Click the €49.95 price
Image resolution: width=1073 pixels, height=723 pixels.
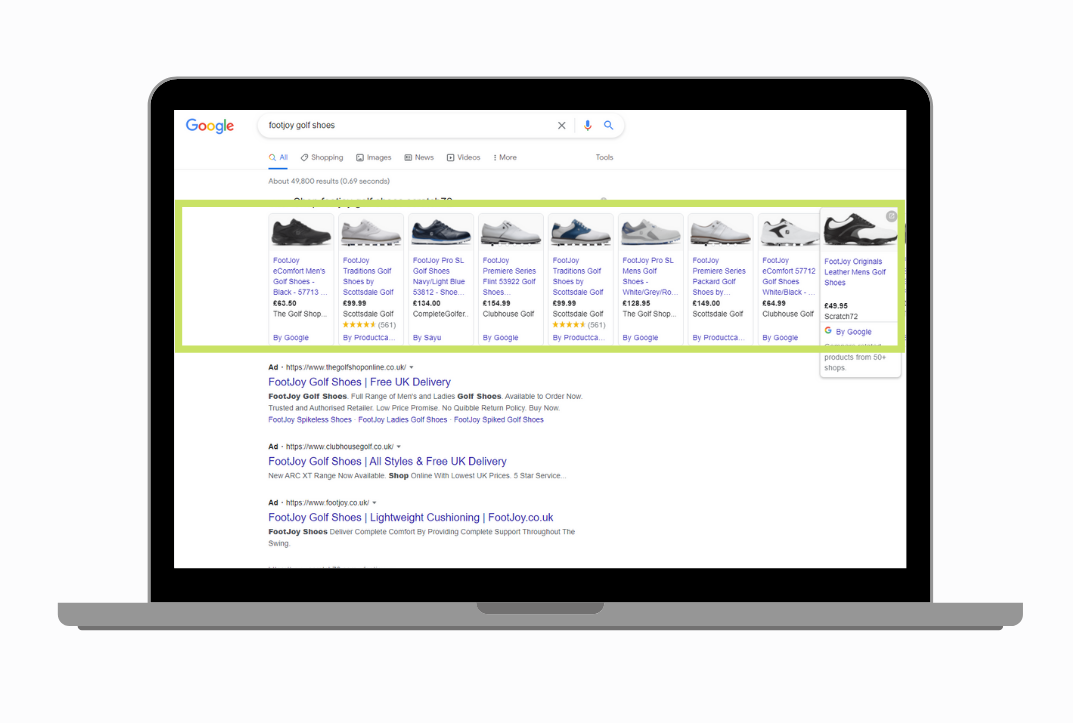836,306
